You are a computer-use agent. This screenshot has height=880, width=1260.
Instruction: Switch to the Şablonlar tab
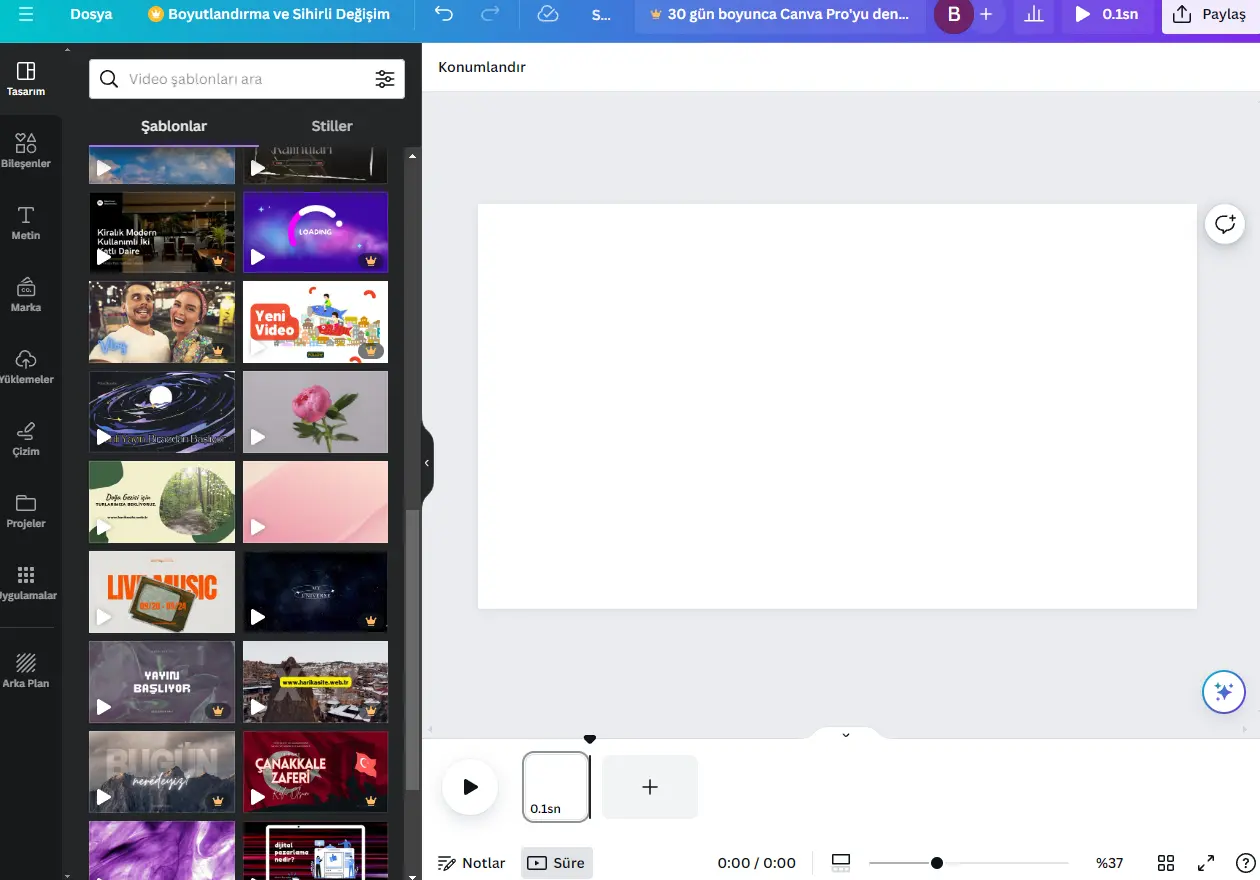174,126
